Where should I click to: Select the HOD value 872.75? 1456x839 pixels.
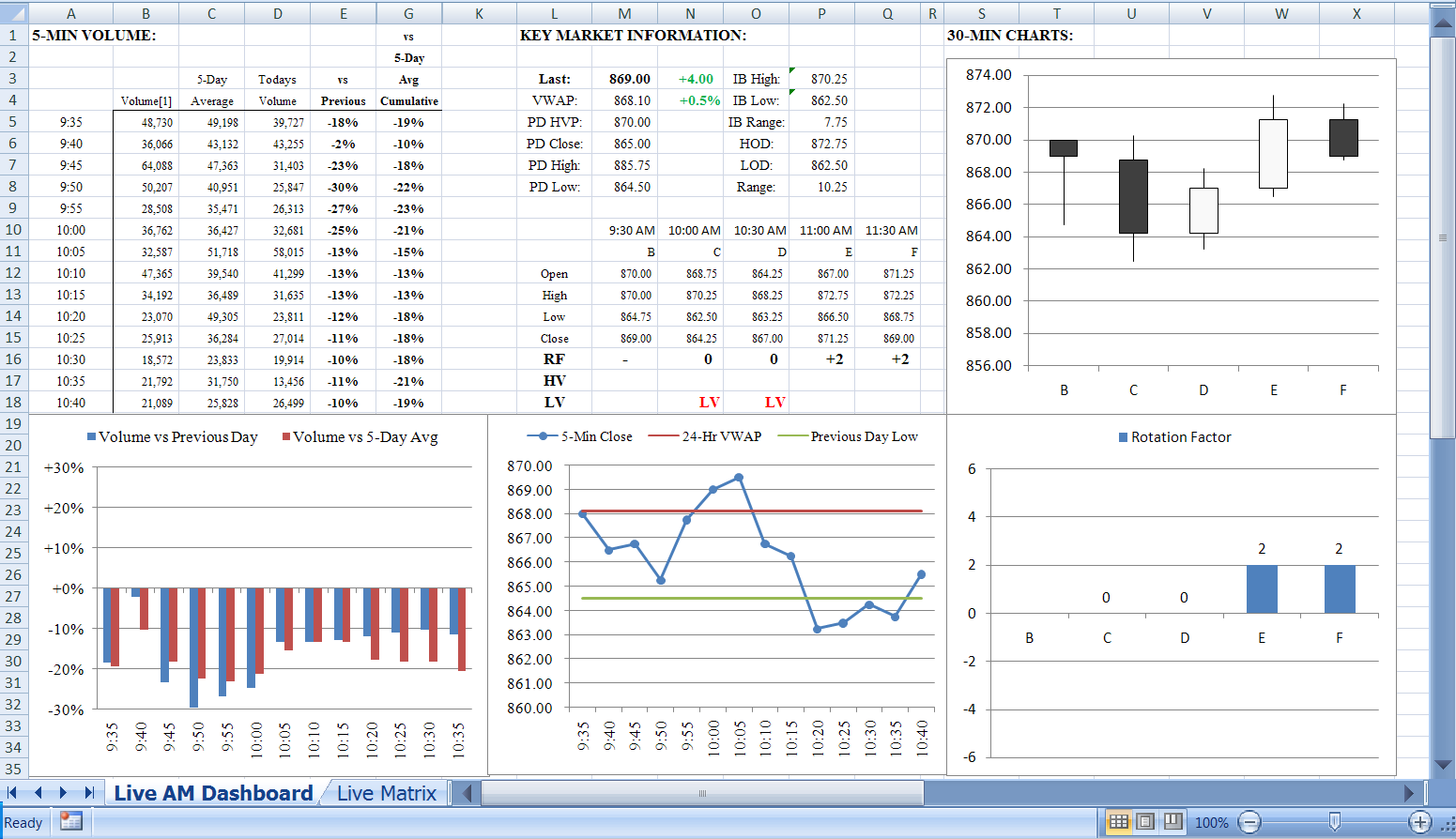[821, 144]
